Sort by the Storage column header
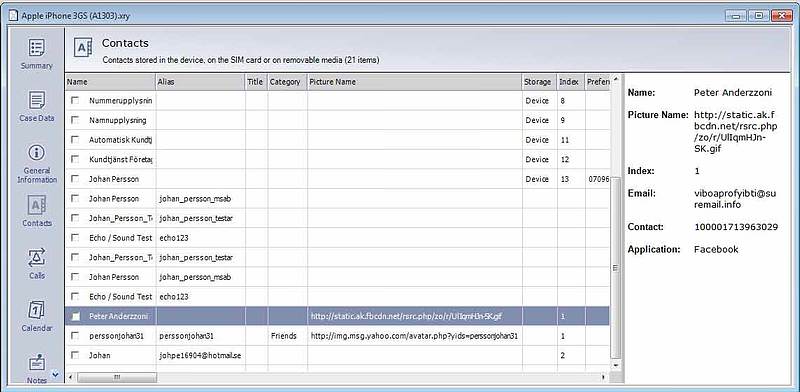 539,82
